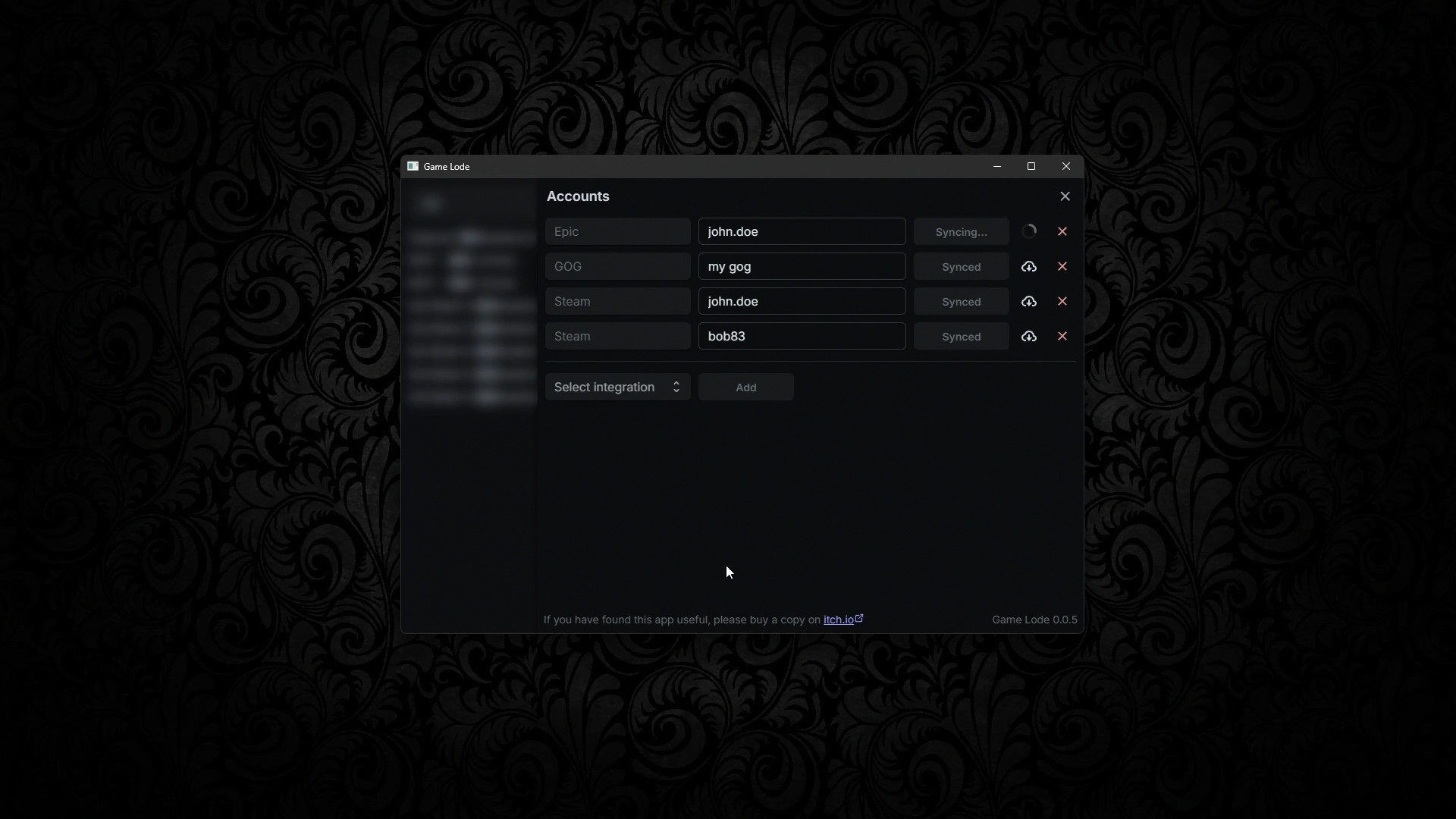Sync the GOG account via cloud icon
Viewport: 1456px width, 819px height.
coord(1028,267)
